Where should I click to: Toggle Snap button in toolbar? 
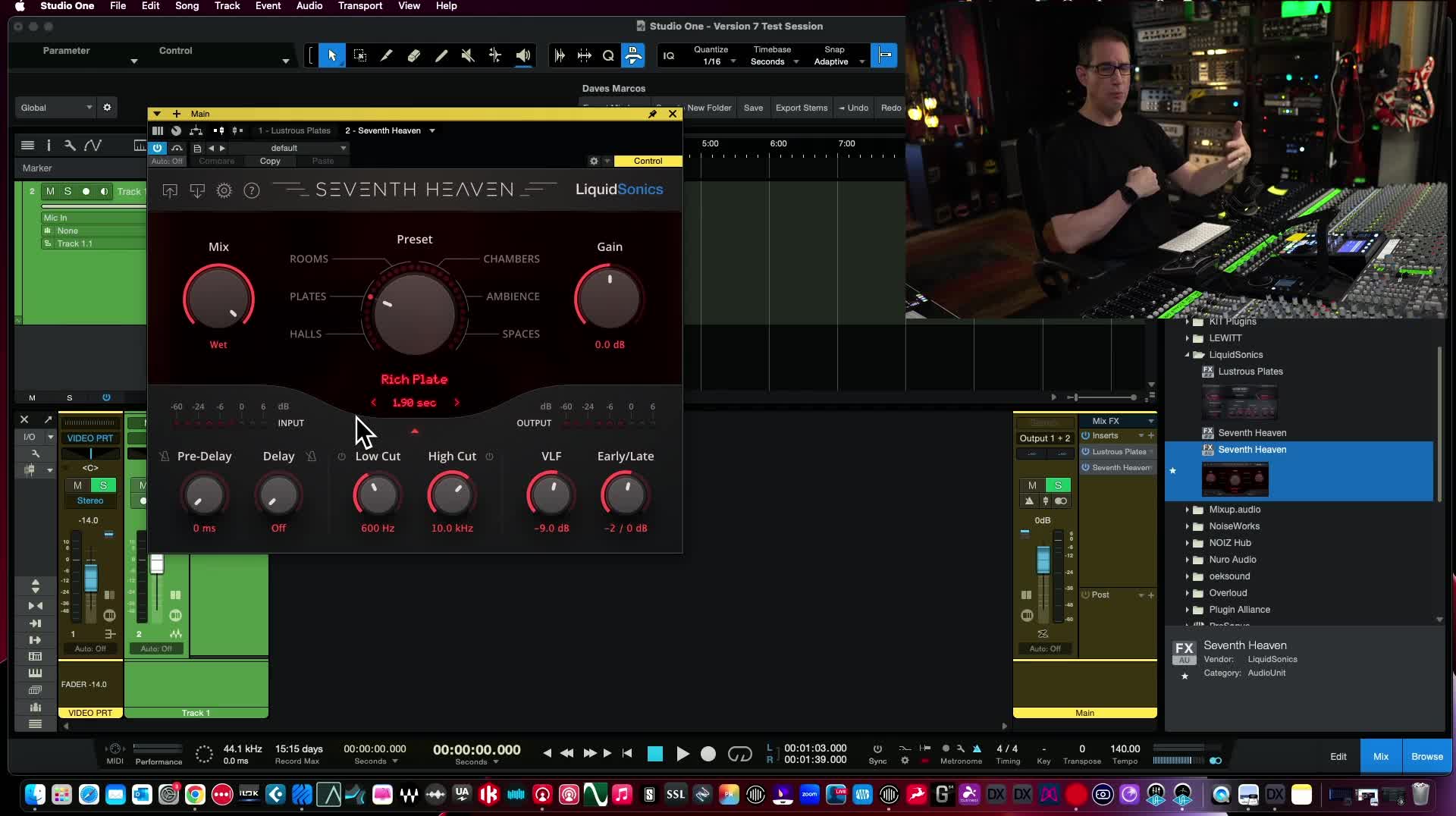(x=884, y=55)
